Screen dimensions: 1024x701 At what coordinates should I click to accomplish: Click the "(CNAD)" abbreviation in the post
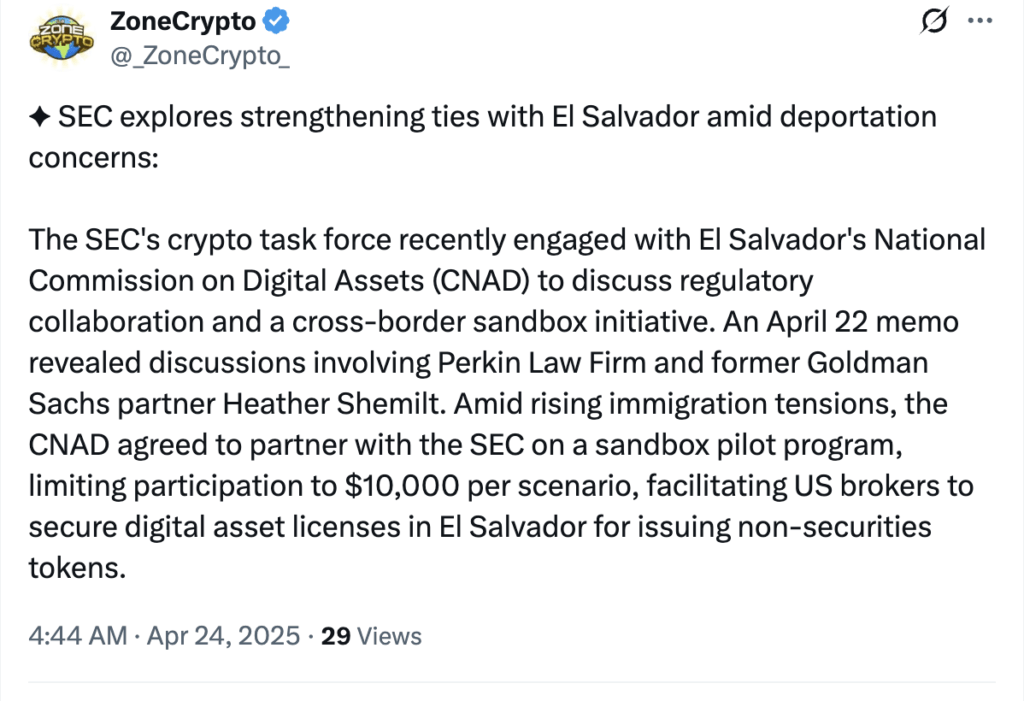pos(481,281)
